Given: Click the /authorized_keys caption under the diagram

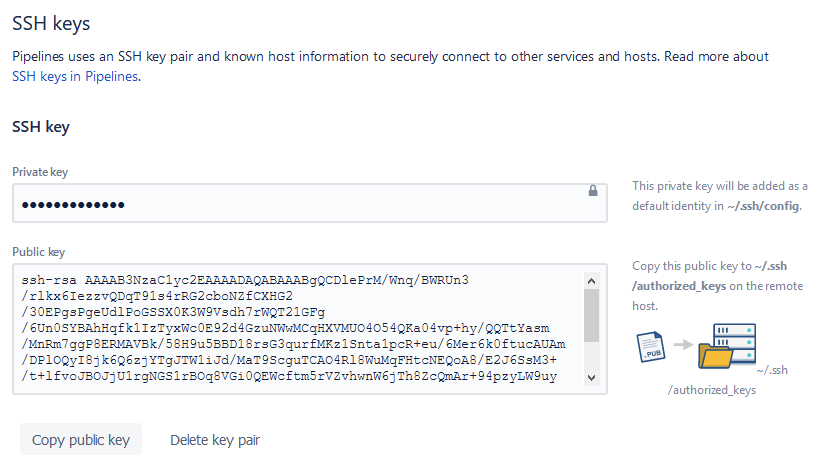Looking at the screenshot, I should coord(711,390).
